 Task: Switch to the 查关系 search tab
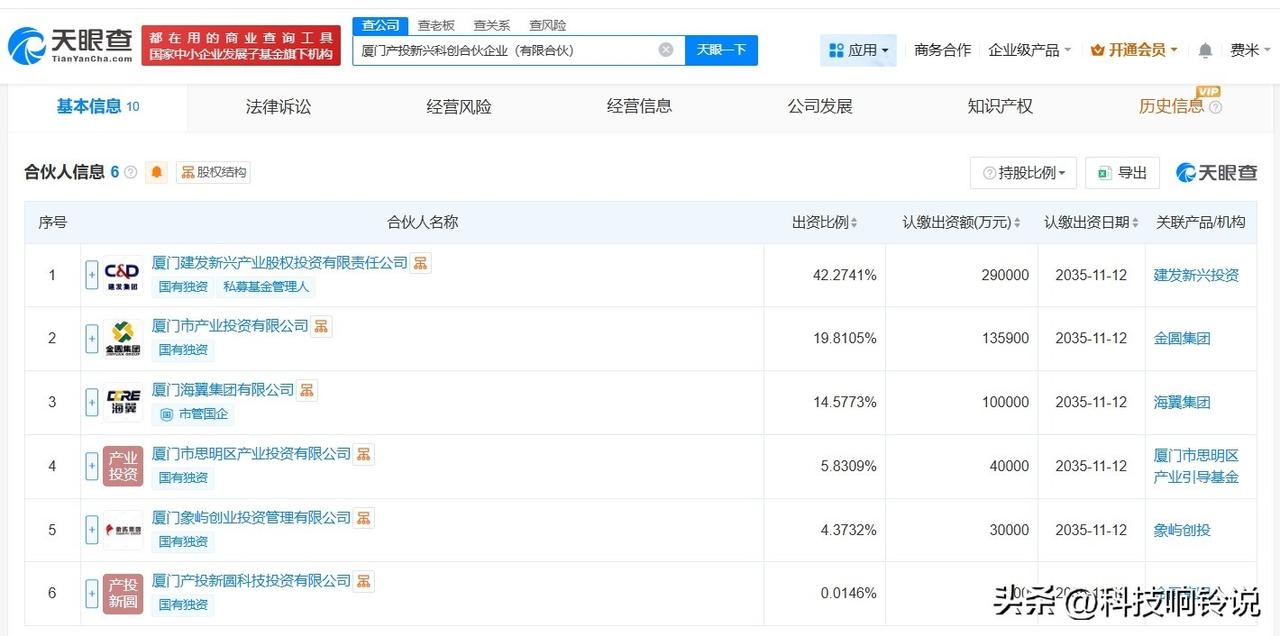[x=492, y=25]
